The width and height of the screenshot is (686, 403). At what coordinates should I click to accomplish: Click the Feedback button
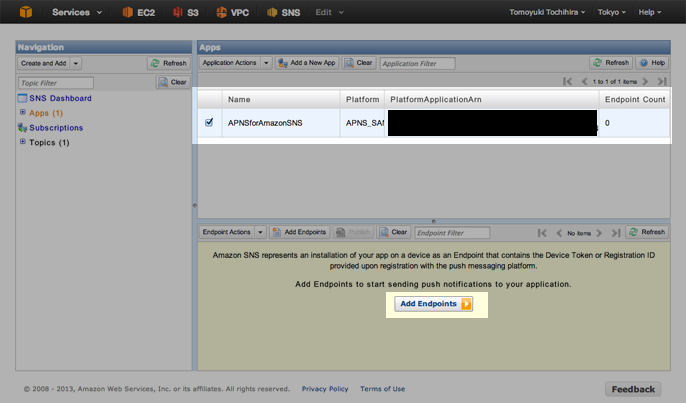[633, 389]
